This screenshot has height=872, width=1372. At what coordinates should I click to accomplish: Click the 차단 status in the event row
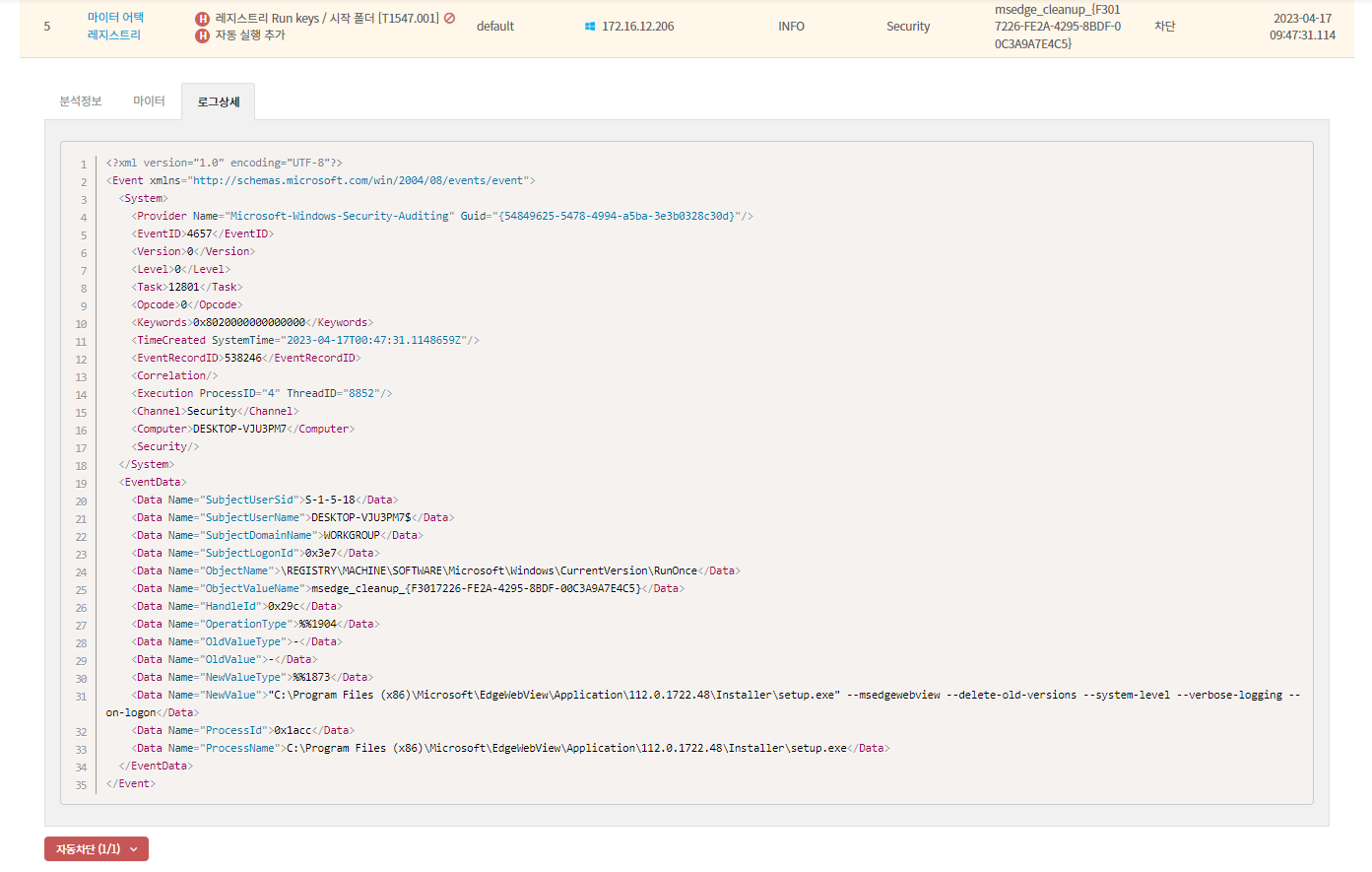coord(1165,27)
